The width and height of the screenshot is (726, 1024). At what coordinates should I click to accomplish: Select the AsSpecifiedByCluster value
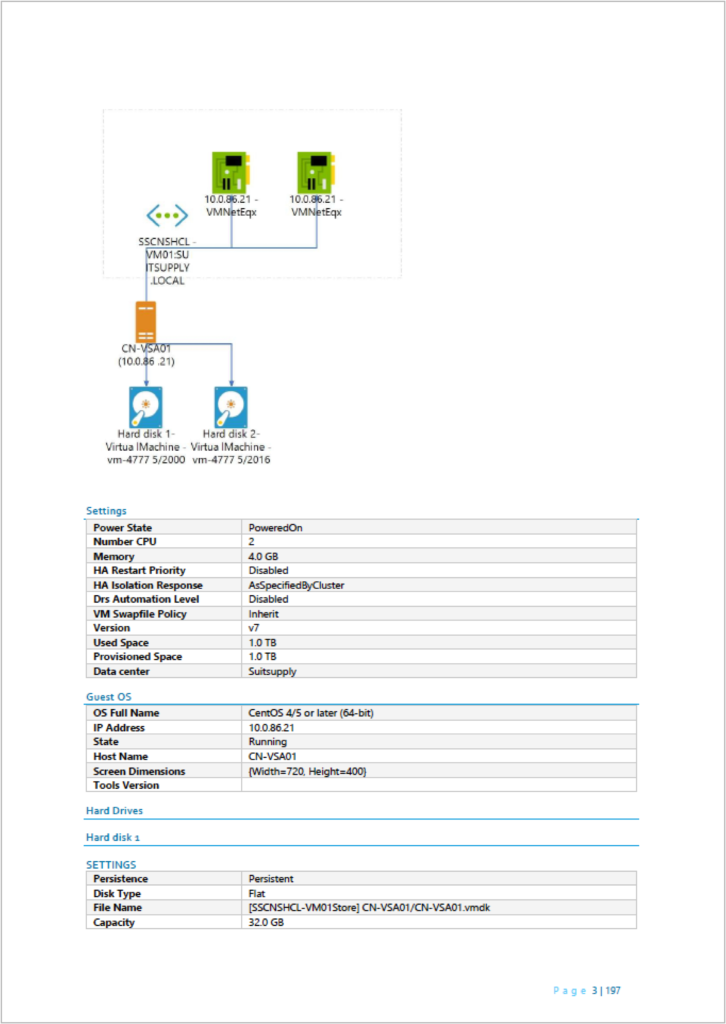pos(296,585)
